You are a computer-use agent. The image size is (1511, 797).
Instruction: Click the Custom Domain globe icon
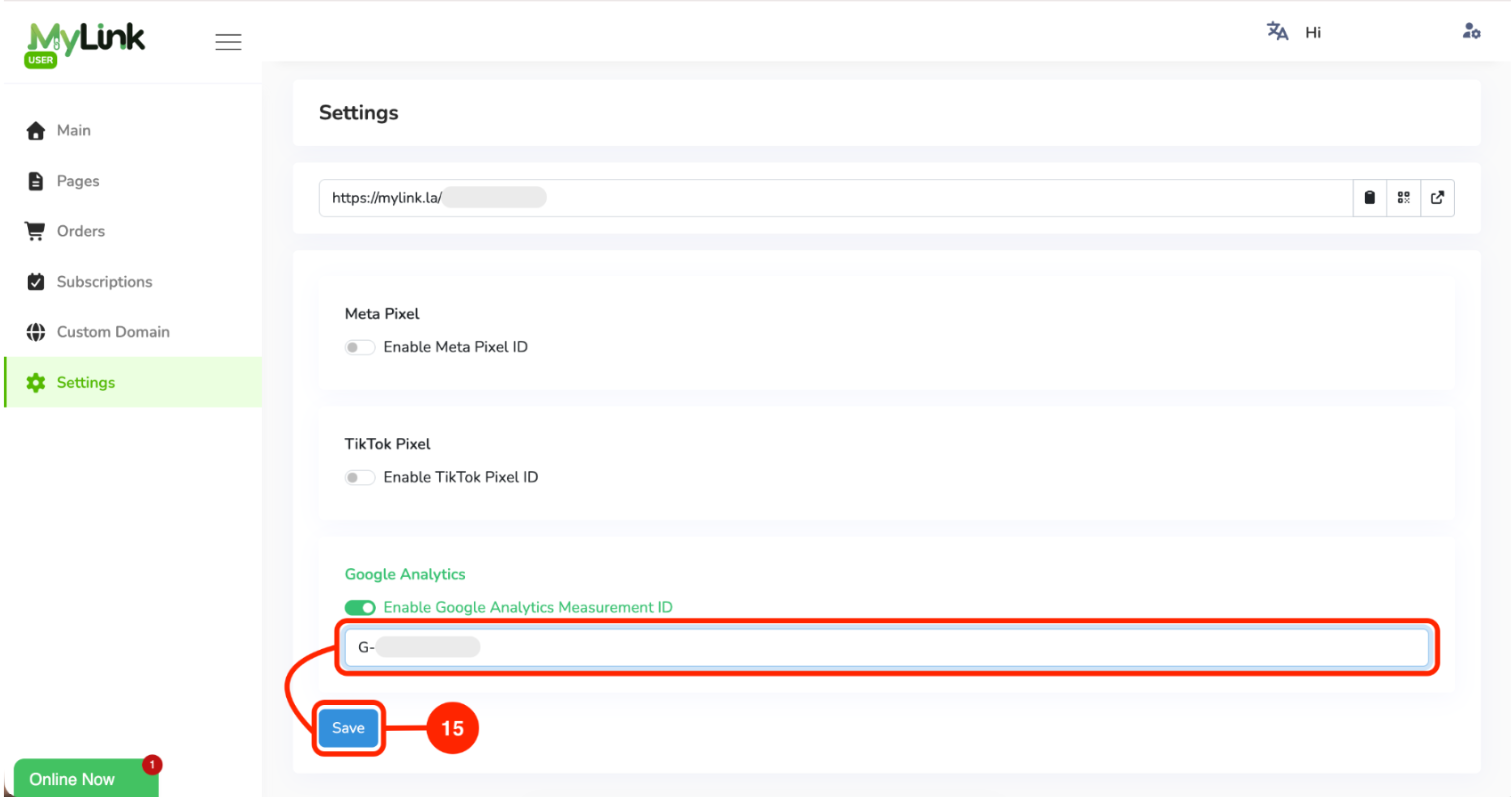point(36,332)
